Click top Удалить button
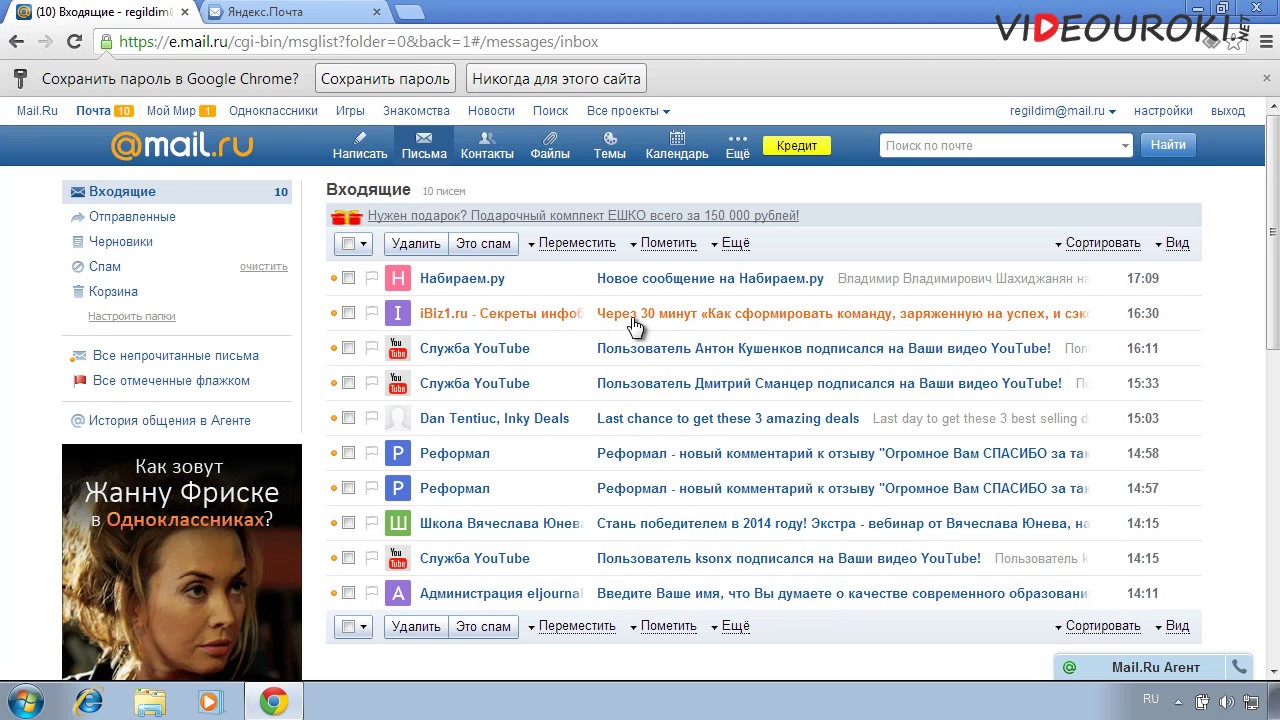 coord(416,243)
